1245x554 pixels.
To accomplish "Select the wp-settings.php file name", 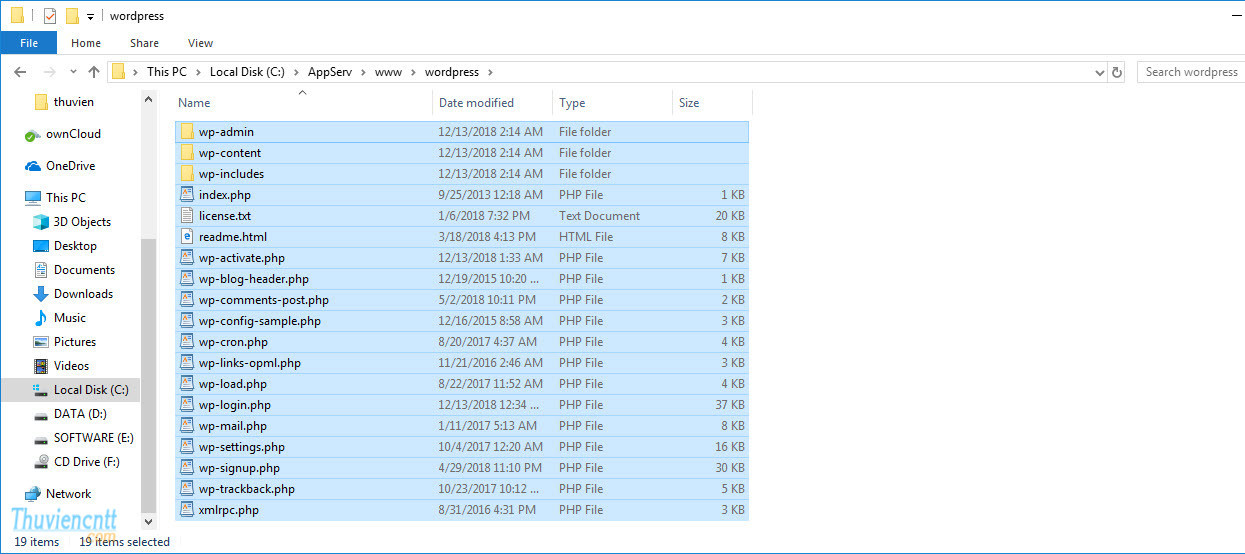I will pyautogui.click(x=241, y=447).
